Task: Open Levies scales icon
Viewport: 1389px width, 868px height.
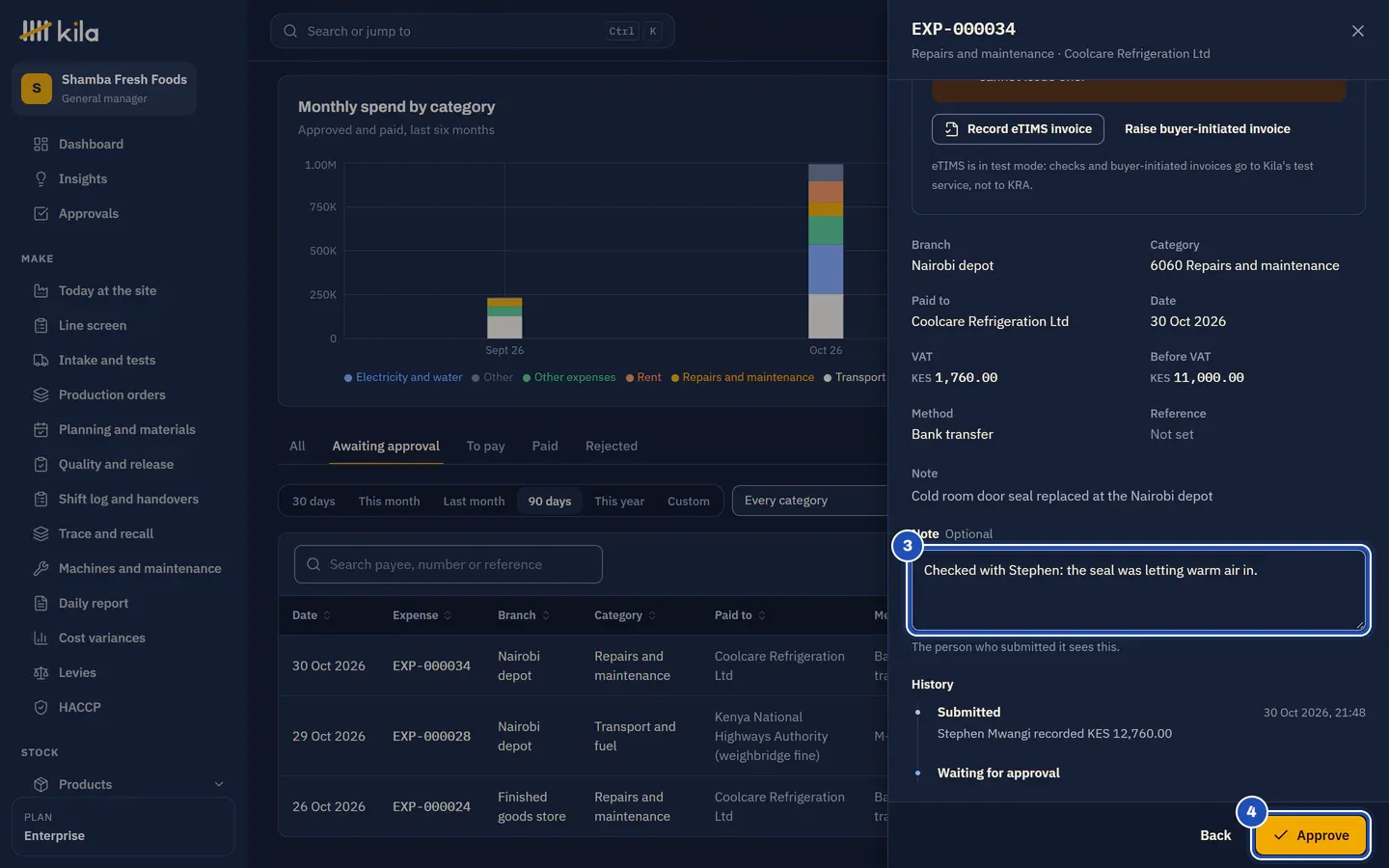Action: click(x=41, y=672)
